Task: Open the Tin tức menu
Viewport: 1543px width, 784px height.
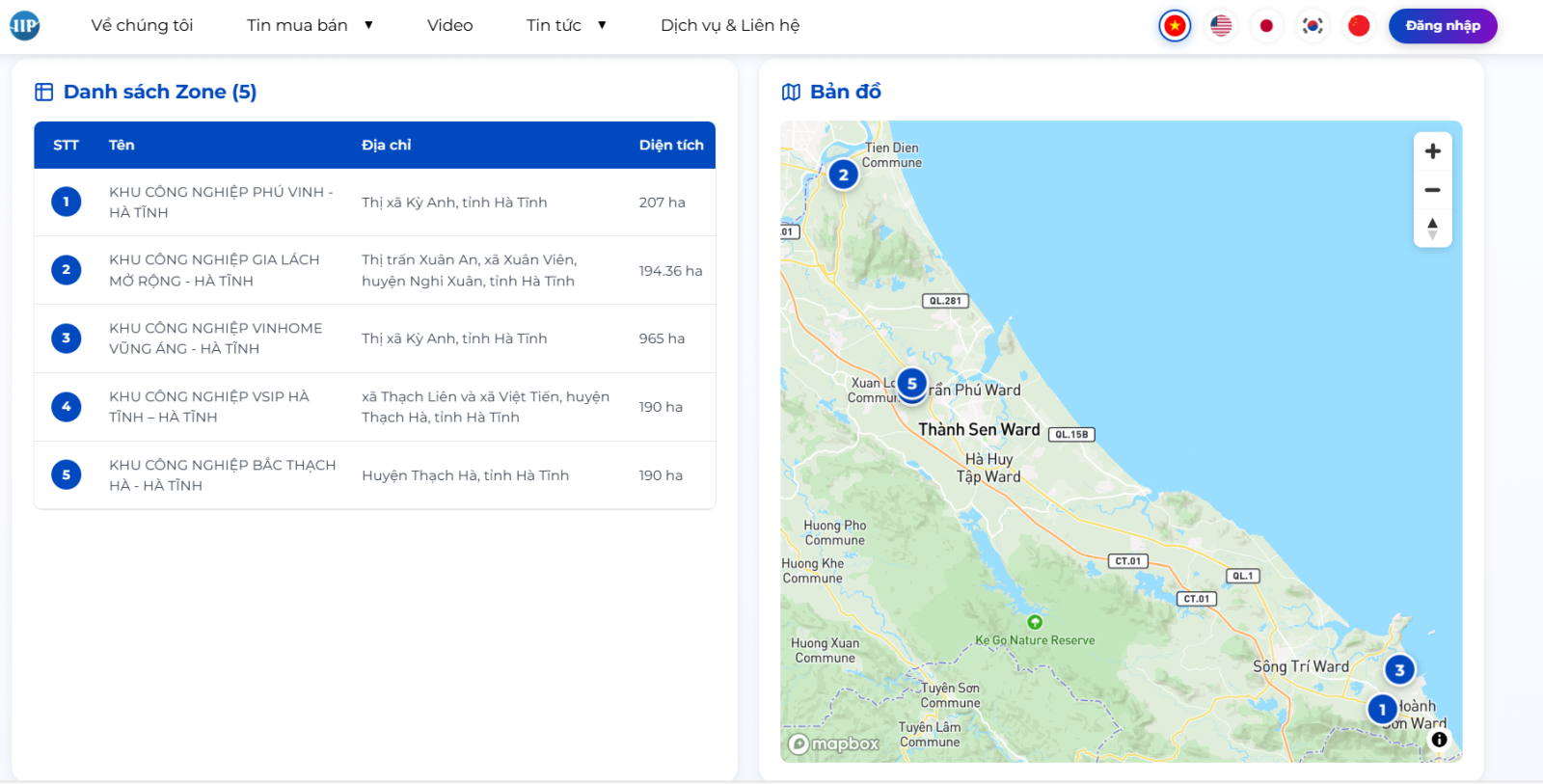Action: (x=554, y=25)
